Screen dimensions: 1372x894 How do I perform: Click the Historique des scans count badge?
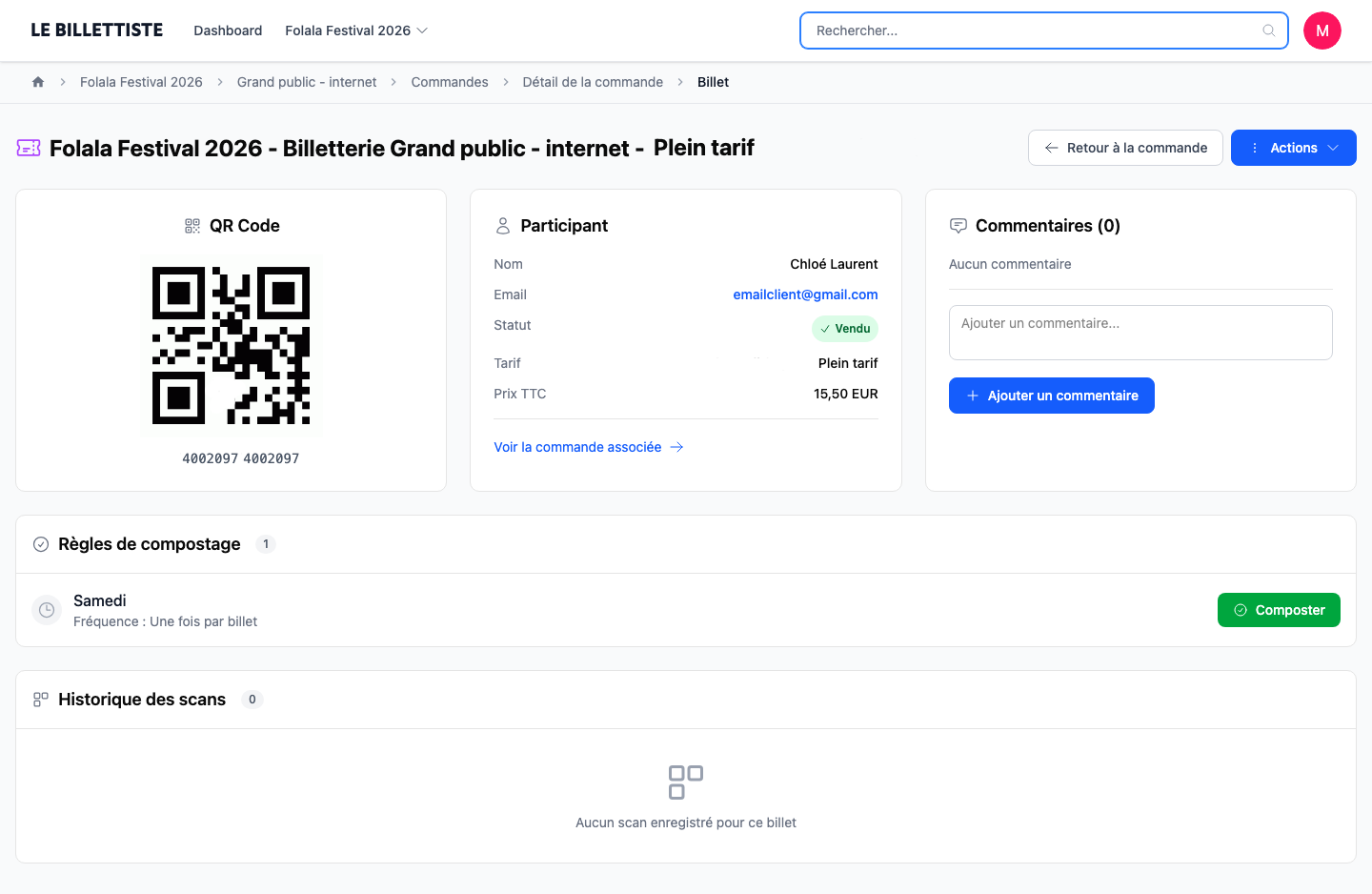[252, 700]
